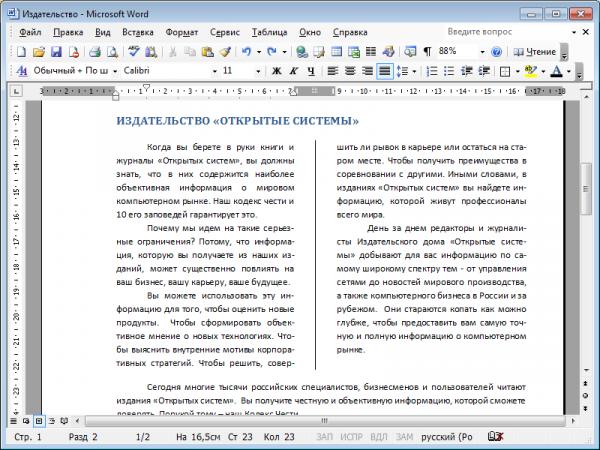Cut the selection with scissors icon
This screenshot has height=450, width=600.
tap(173, 52)
